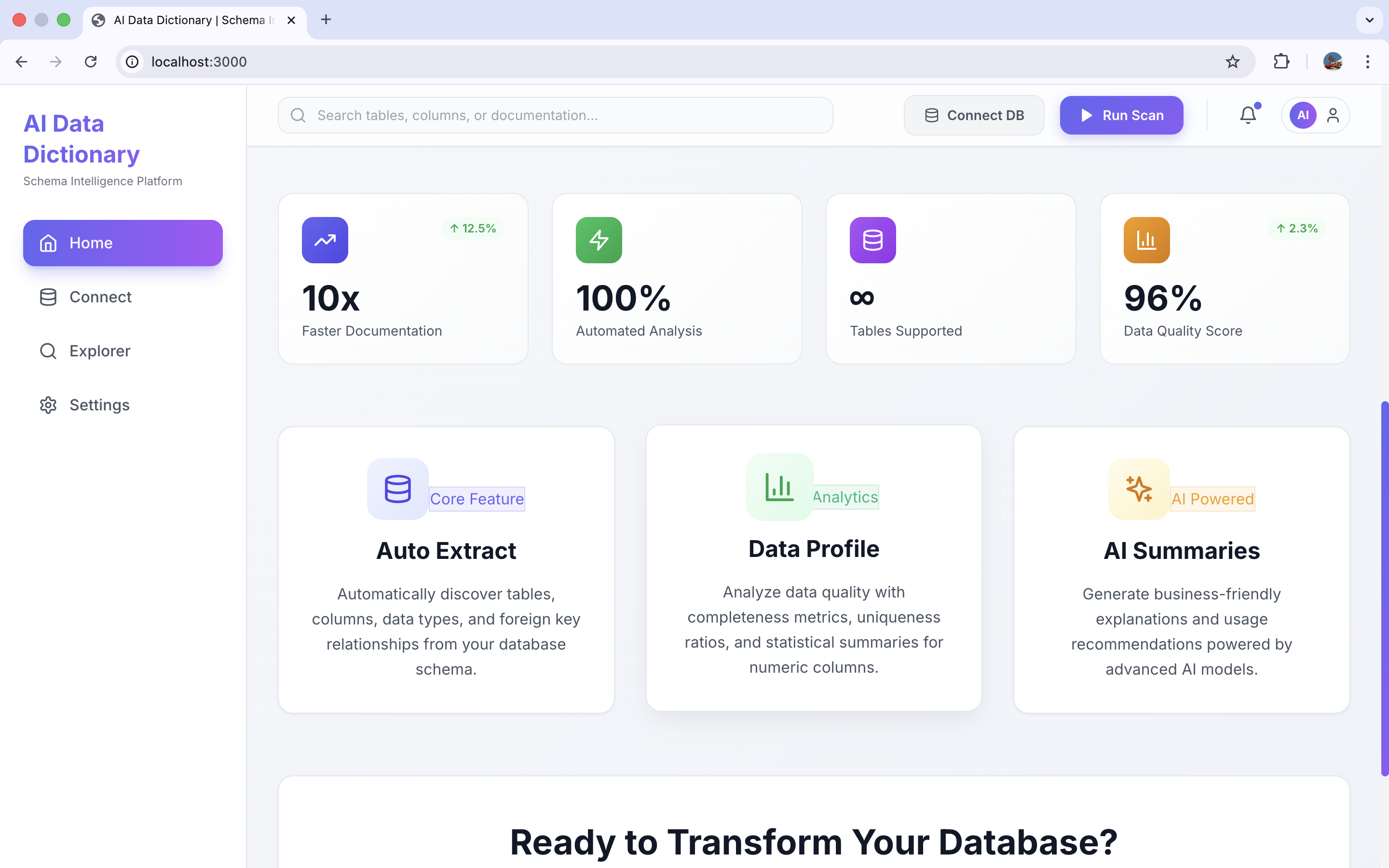This screenshot has width=1389, height=868.
Task: Click the user profile icon next to AI avatar
Action: pyautogui.click(x=1333, y=115)
